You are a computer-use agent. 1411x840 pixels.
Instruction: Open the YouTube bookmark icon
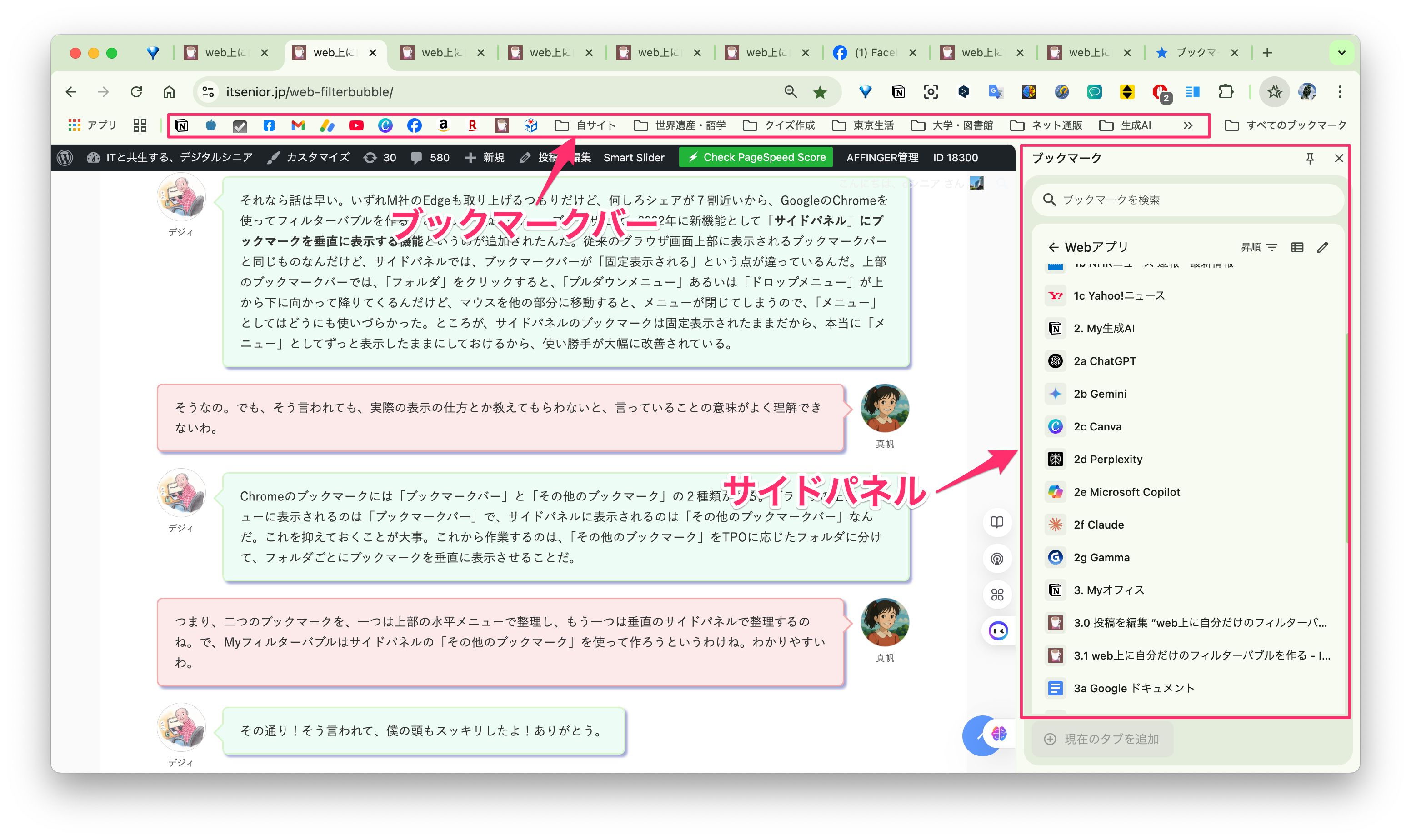click(x=356, y=125)
